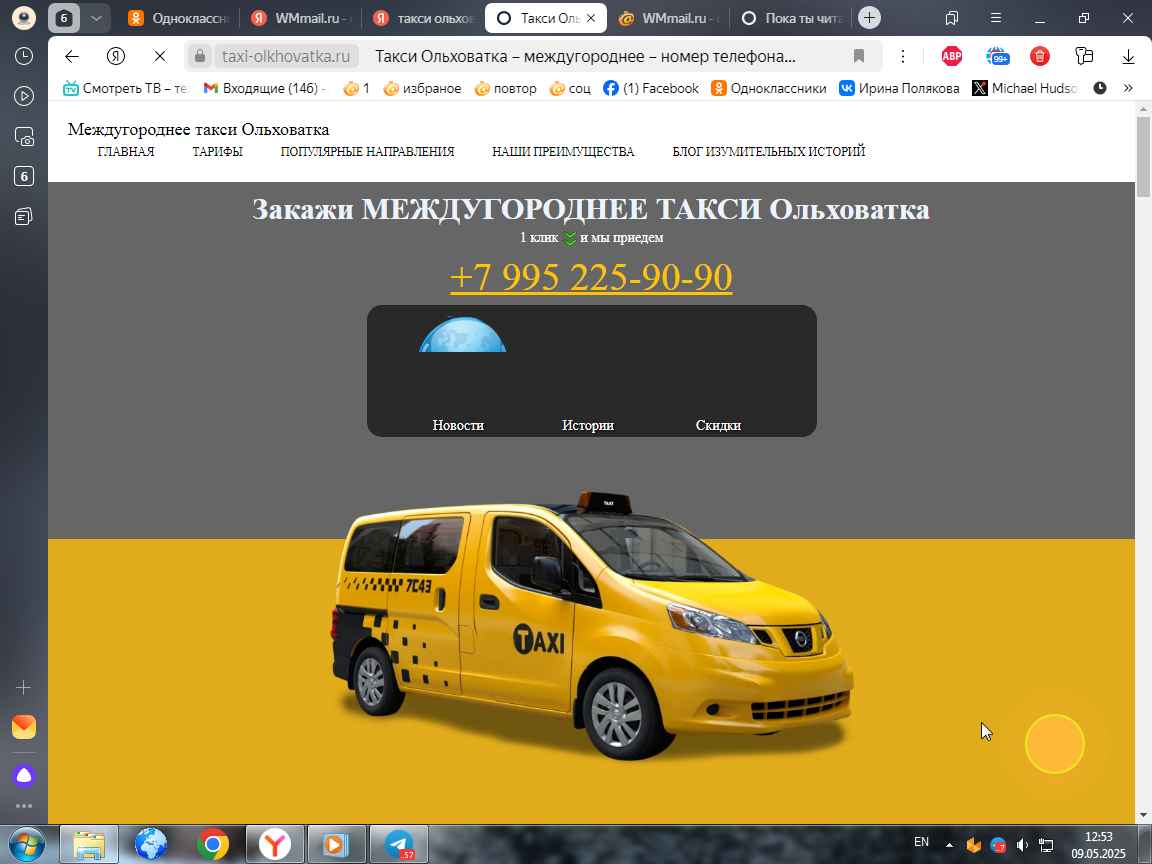The height and width of the screenshot is (864, 1152).
Task: Open Ирина Полякова VK bookmark
Action: click(x=899, y=88)
